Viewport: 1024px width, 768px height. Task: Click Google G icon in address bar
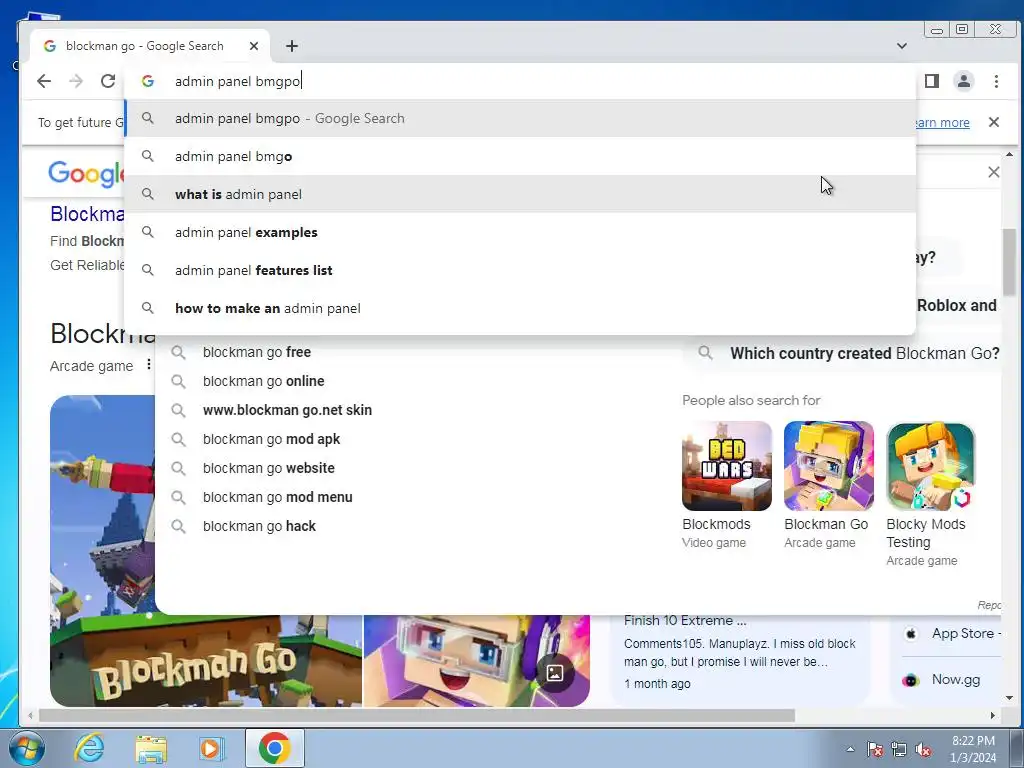coord(148,81)
